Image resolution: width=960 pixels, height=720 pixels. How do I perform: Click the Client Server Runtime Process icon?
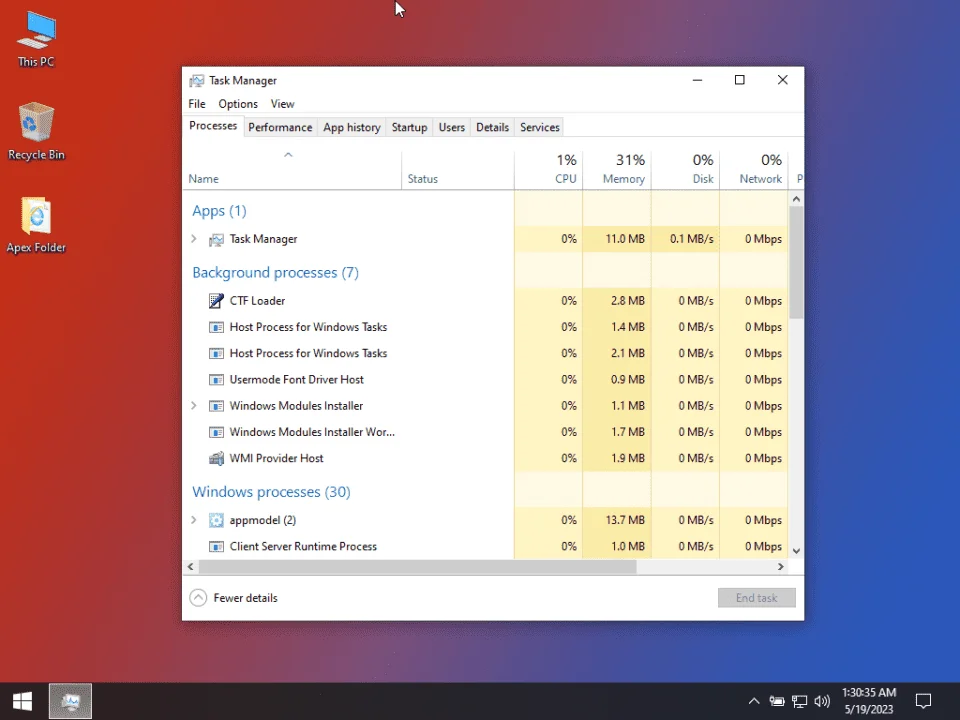(x=216, y=547)
